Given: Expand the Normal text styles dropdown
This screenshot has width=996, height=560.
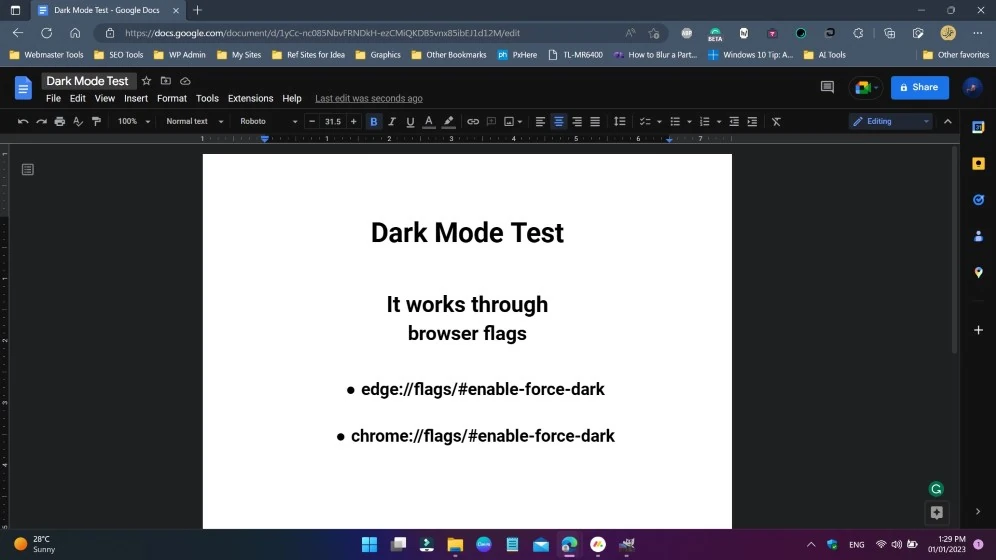Looking at the screenshot, I should 194,122.
